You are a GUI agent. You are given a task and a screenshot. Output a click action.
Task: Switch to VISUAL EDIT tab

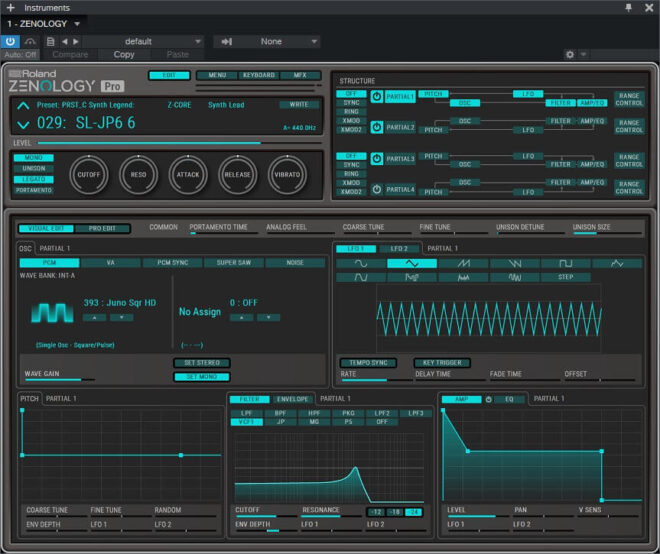(46, 229)
